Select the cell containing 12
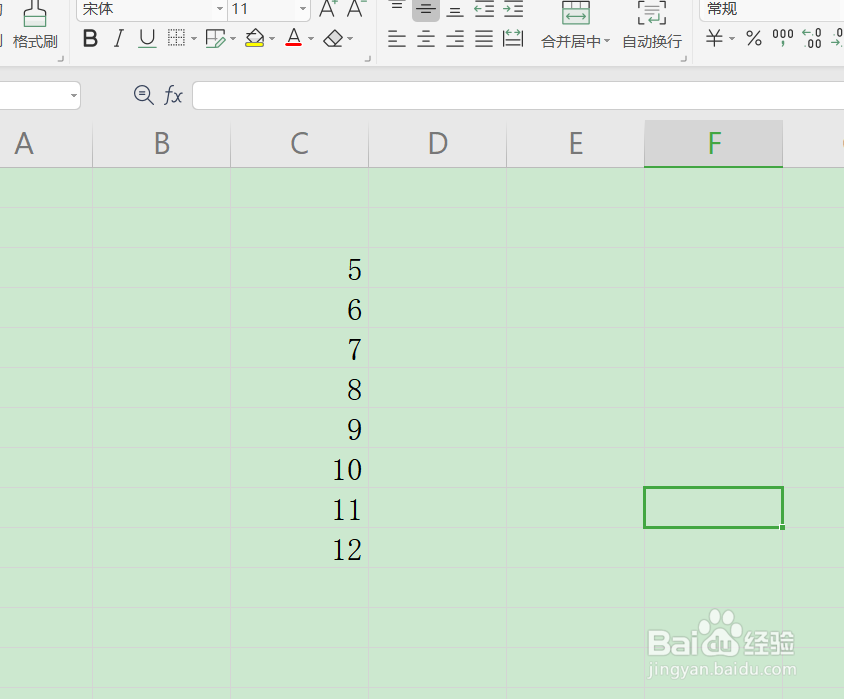 (x=299, y=548)
